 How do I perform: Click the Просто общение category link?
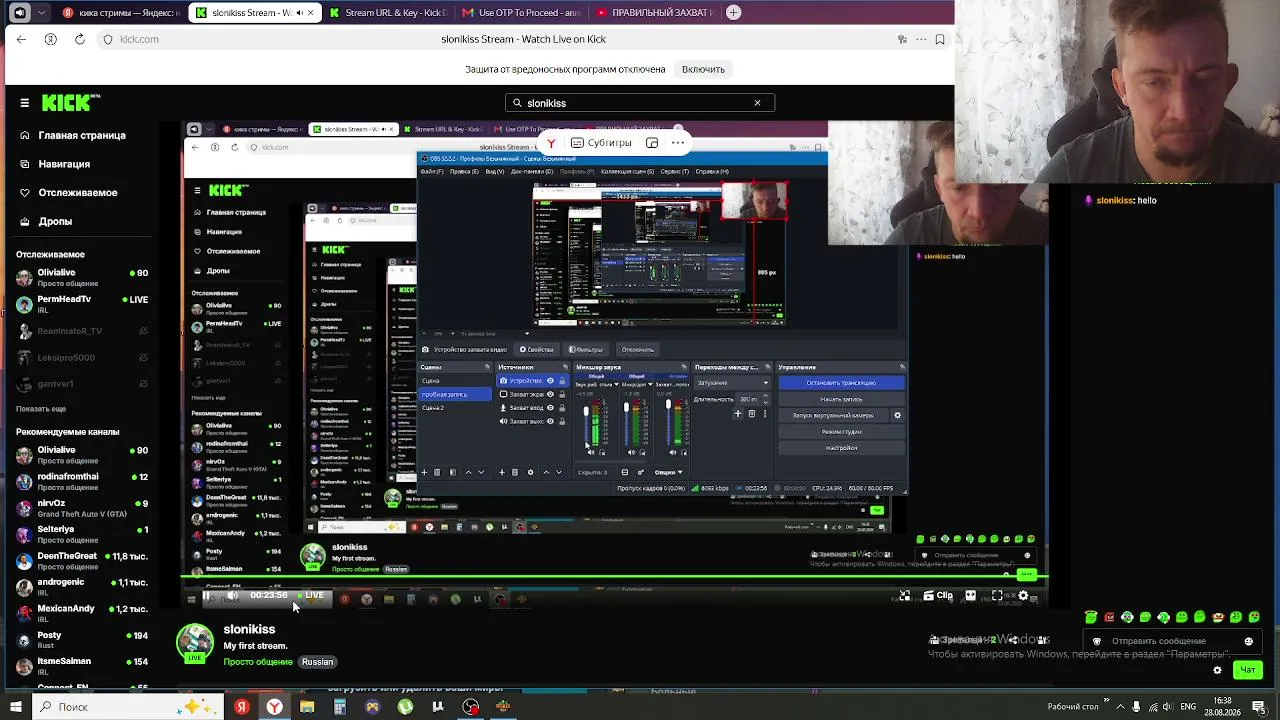[x=258, y=662]
